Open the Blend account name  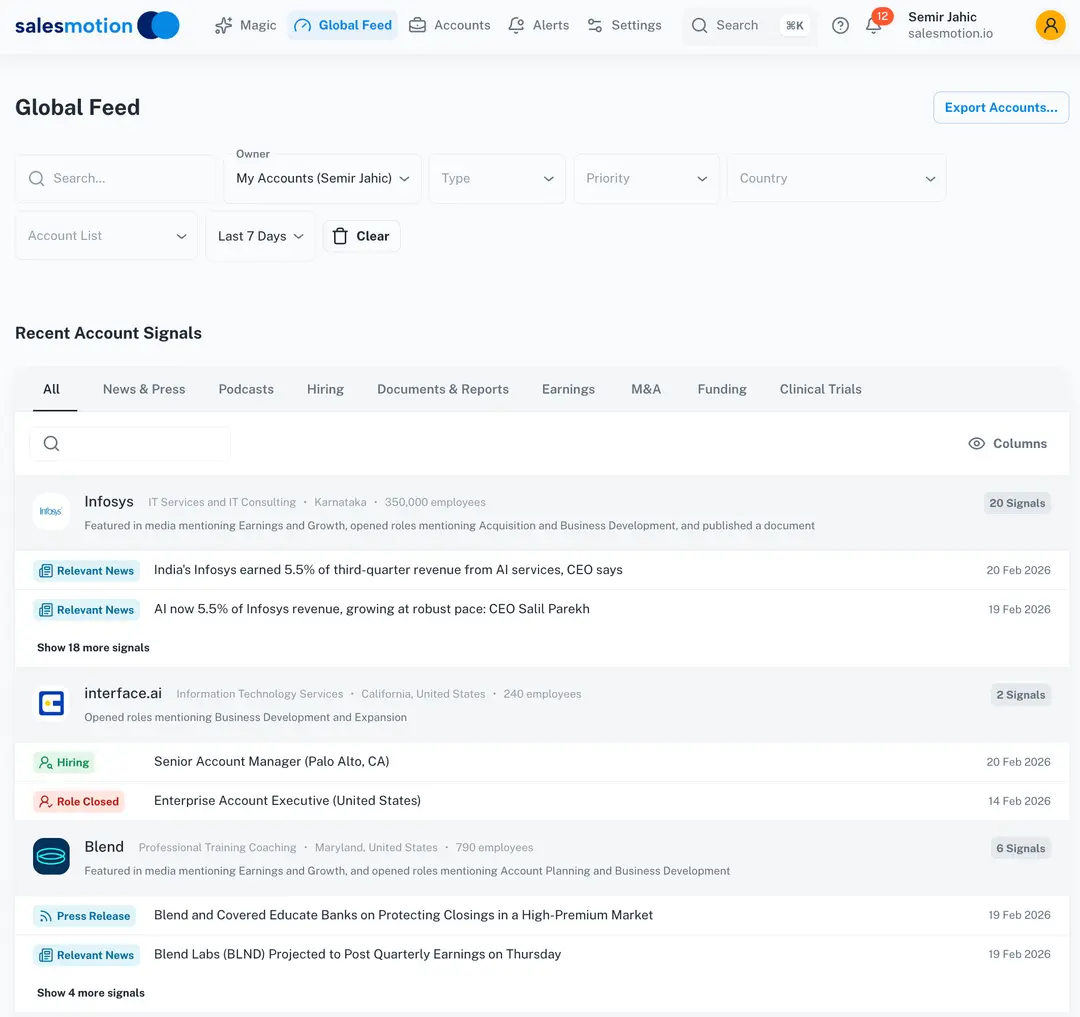coord(104,846)
